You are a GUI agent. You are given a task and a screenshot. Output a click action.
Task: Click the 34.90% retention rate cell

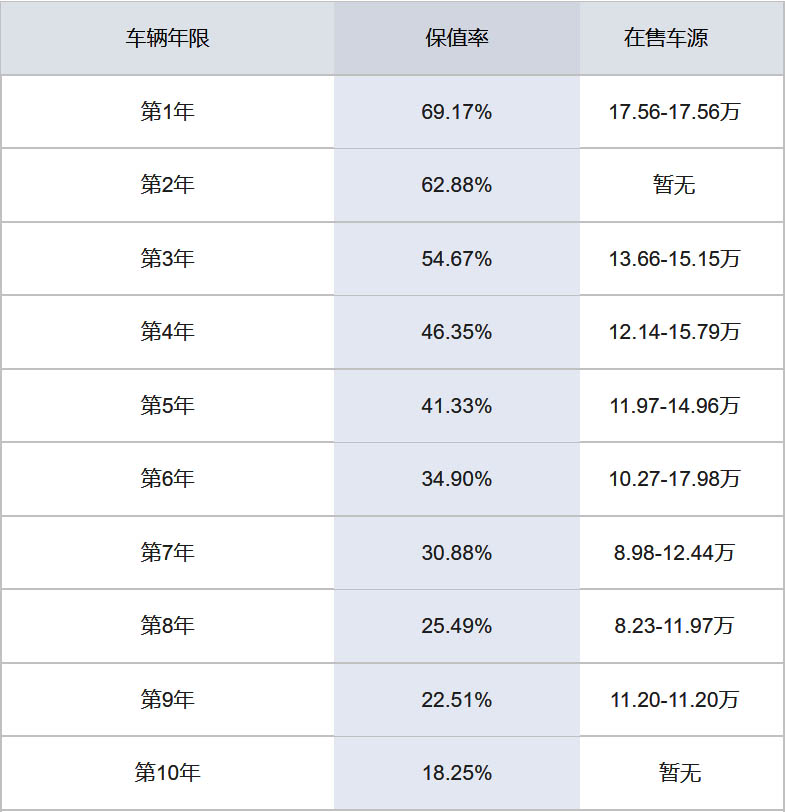[x=456, y=479]
